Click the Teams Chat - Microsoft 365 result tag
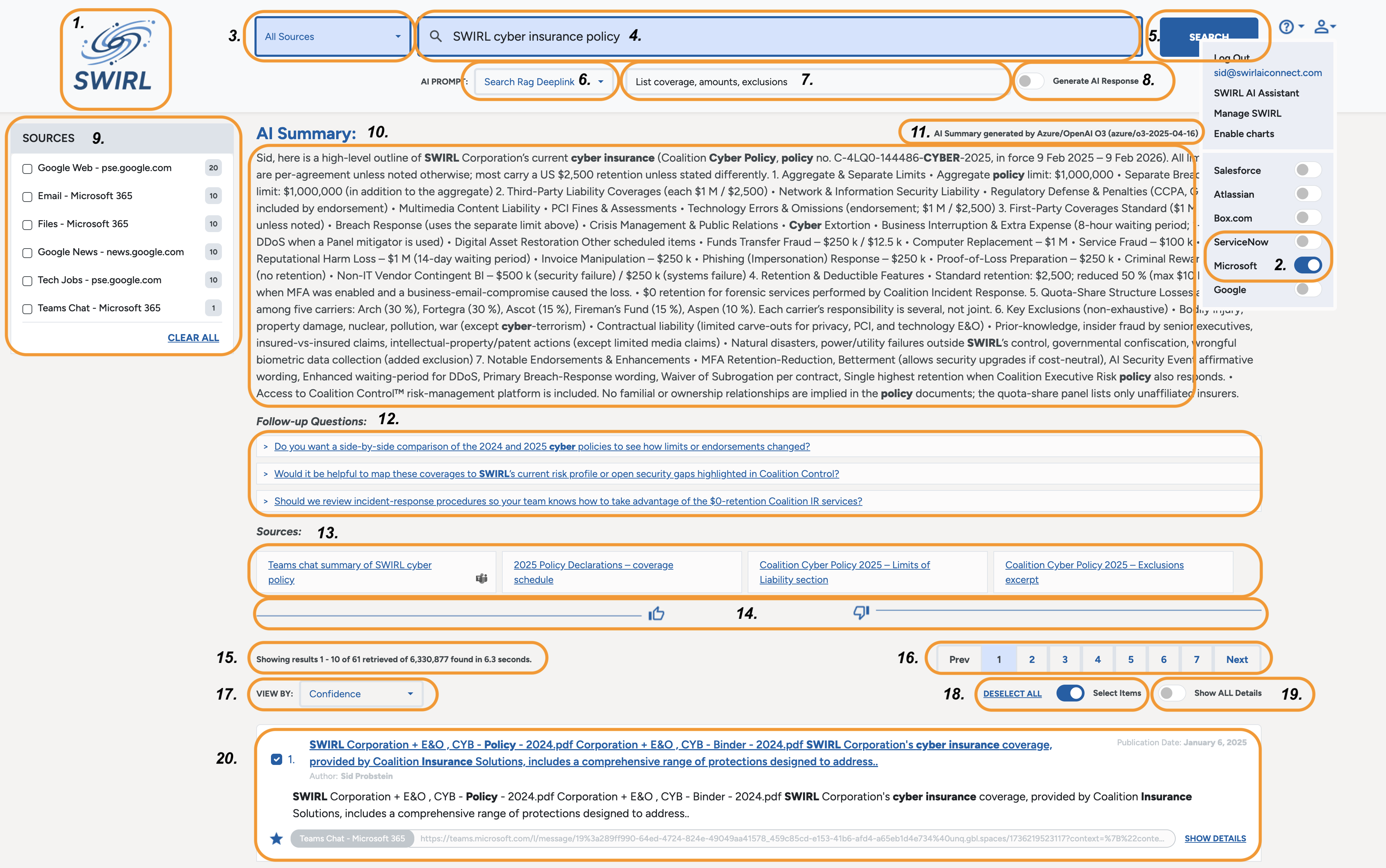The height and width of the screenshot is (868, 1386). click(352, 839)
